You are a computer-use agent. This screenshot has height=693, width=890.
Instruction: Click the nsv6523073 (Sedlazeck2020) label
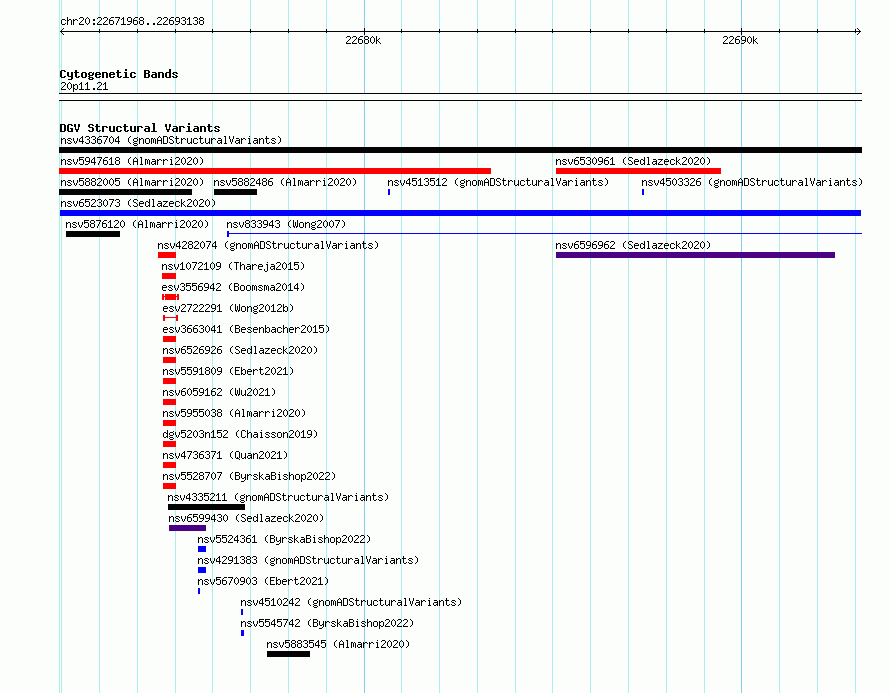point(138,203)
